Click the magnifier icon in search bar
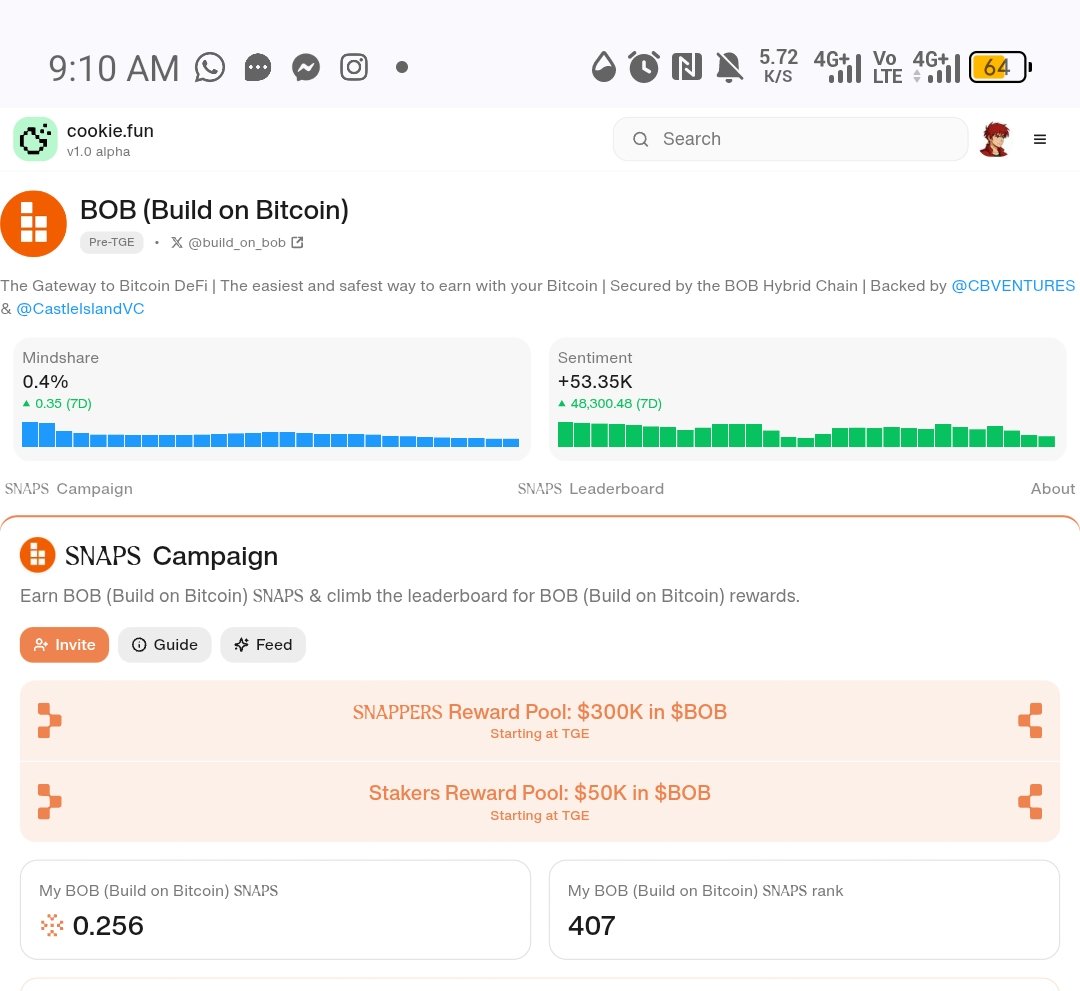 click(x=641, y=139)
